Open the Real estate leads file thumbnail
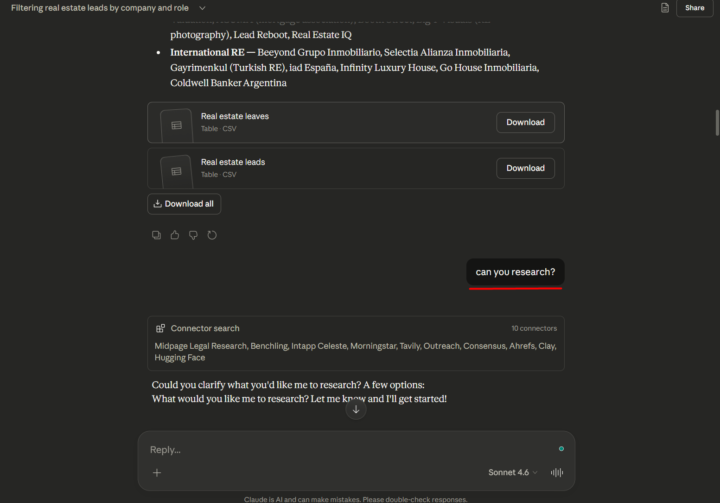The height and width of the screenshot is (503, 720). click(x=176, y=171)
